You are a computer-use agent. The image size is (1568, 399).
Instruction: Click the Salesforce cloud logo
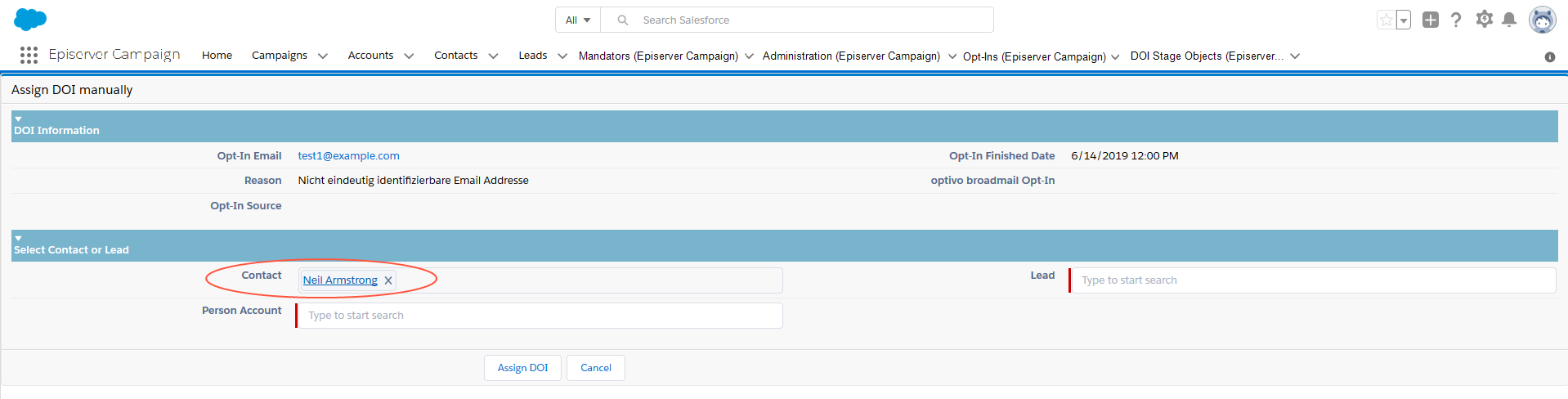coord(30,20)
